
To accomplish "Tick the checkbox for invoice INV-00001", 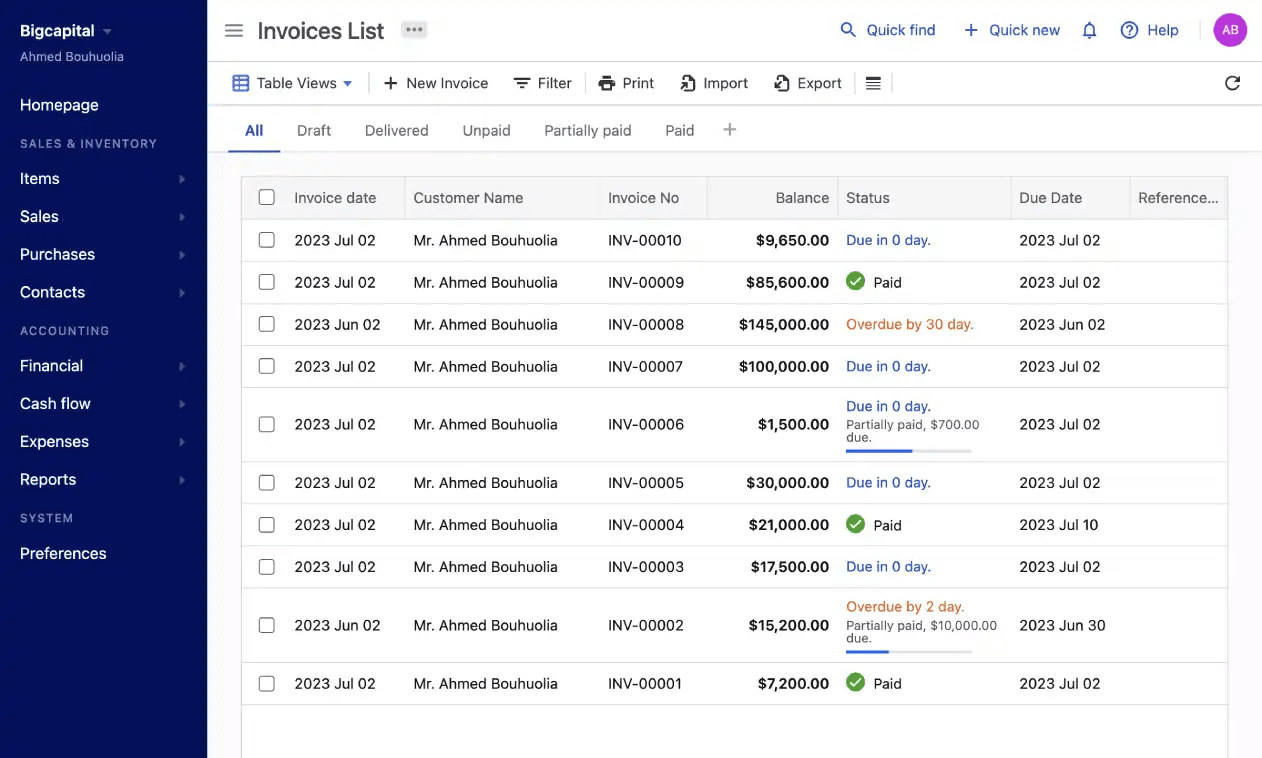I will pyautogui.click(x=266, y=683).
